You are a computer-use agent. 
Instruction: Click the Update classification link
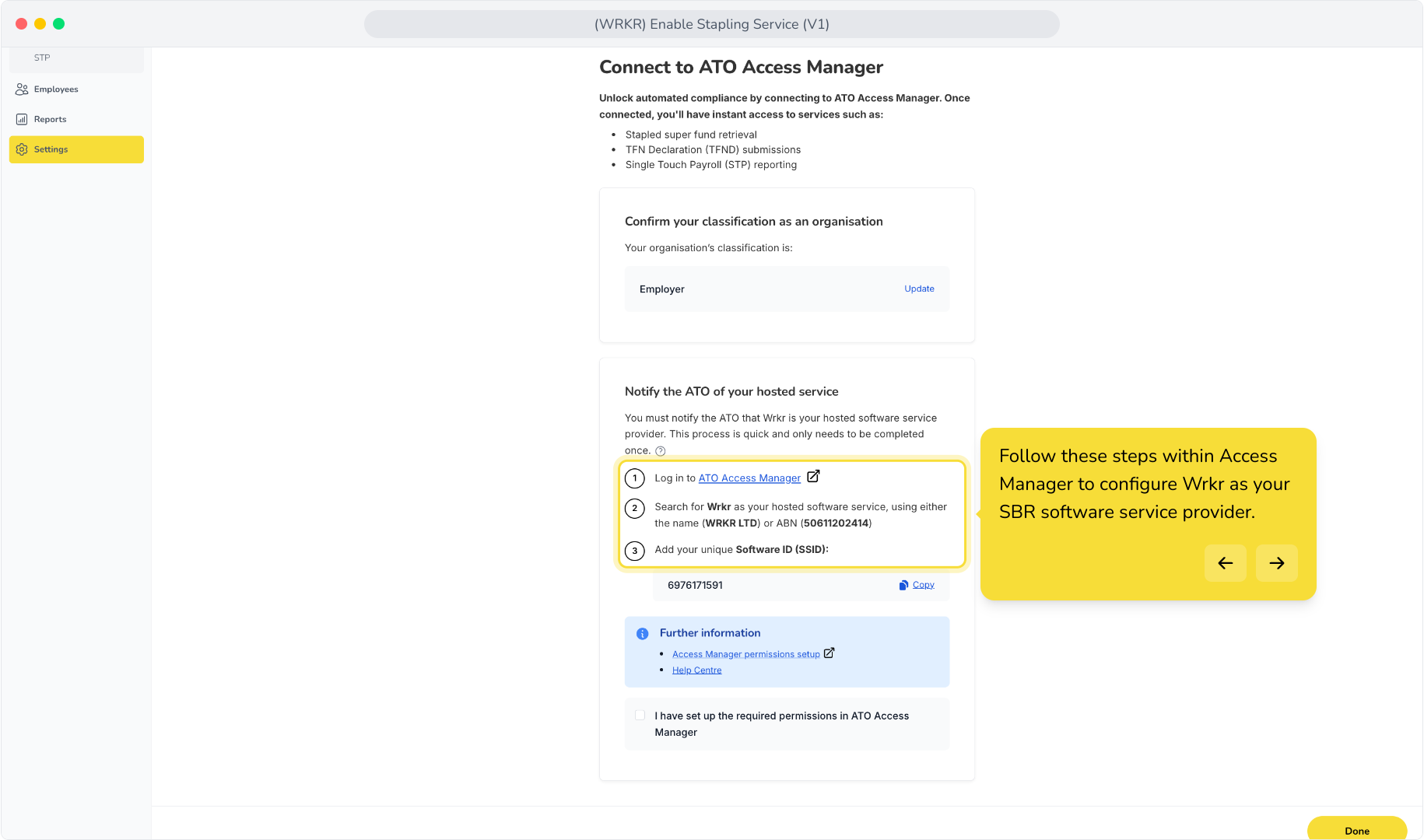point(919,289)
